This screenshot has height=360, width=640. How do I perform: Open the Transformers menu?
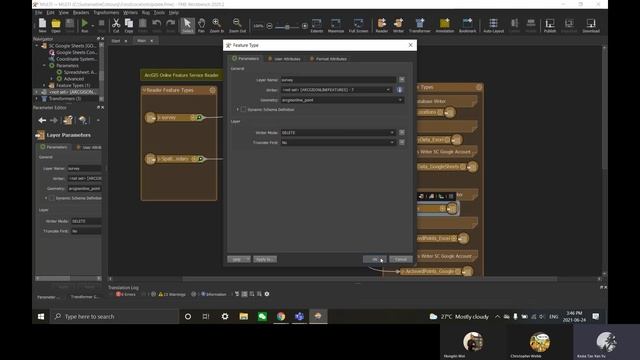[x=106, y=13]
